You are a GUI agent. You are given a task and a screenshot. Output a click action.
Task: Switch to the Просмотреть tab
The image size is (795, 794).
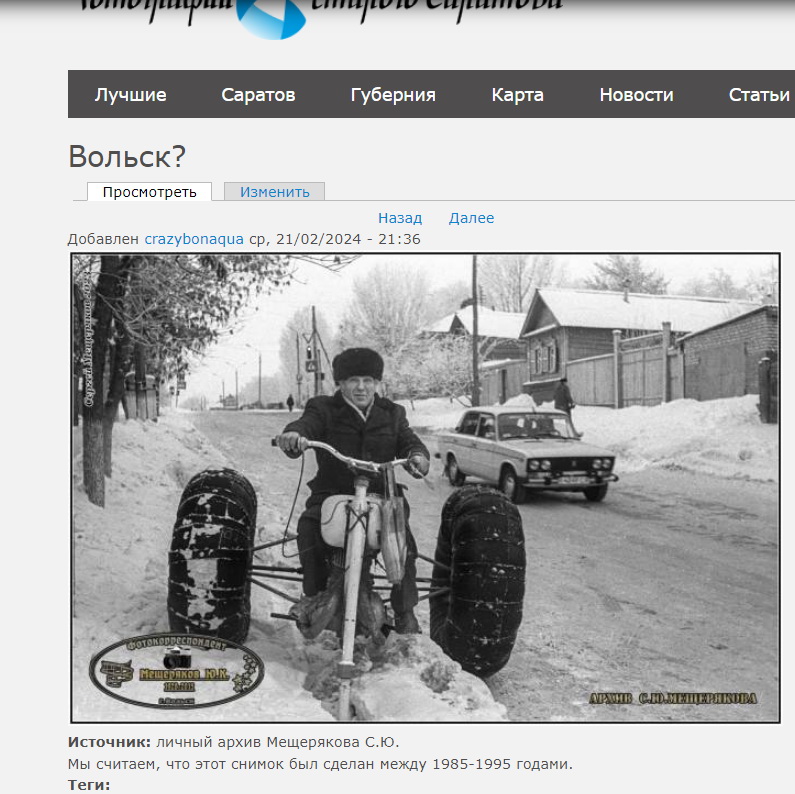click(x=150, y=192)
